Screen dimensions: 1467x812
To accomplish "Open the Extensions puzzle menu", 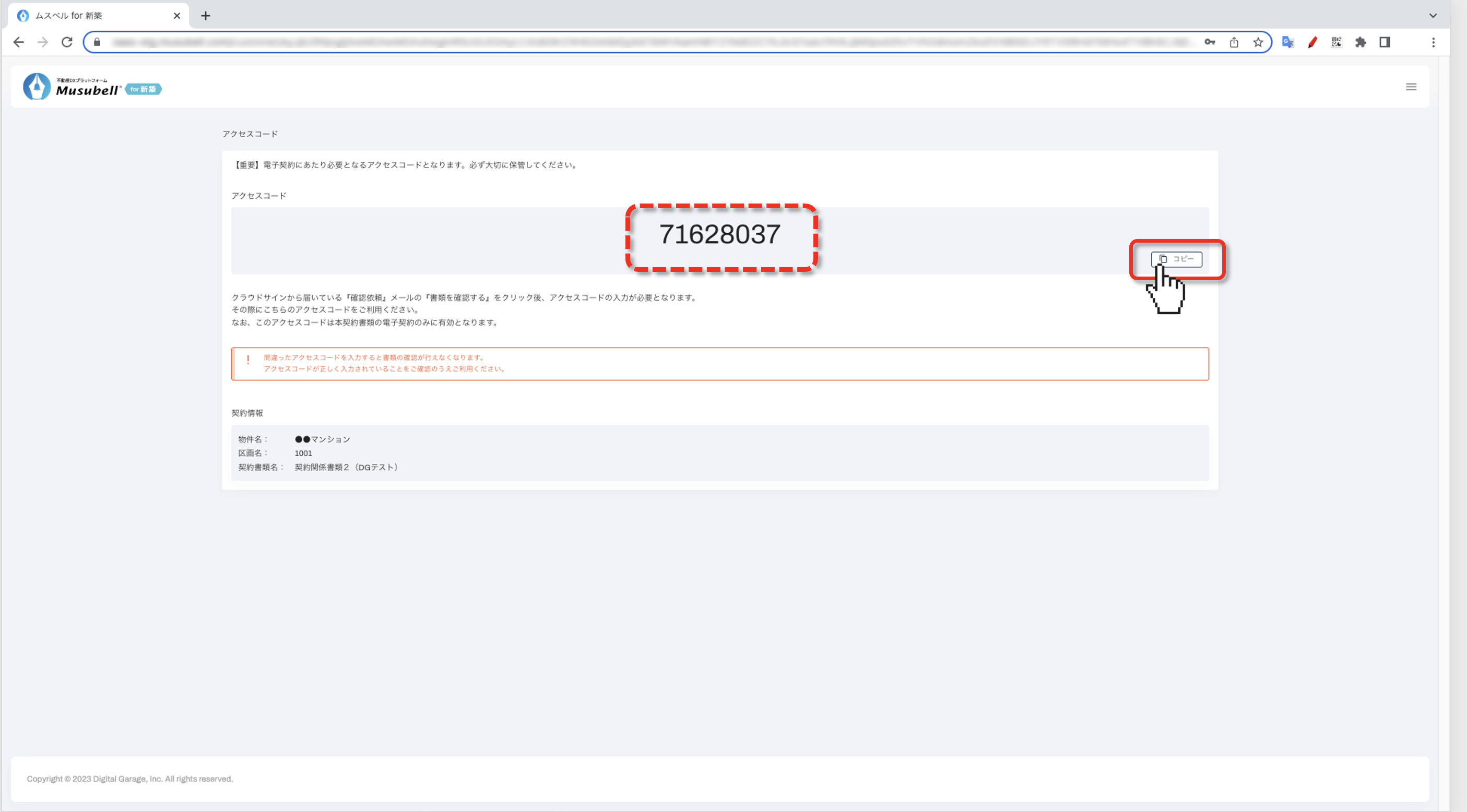I will coord(1360,42).
